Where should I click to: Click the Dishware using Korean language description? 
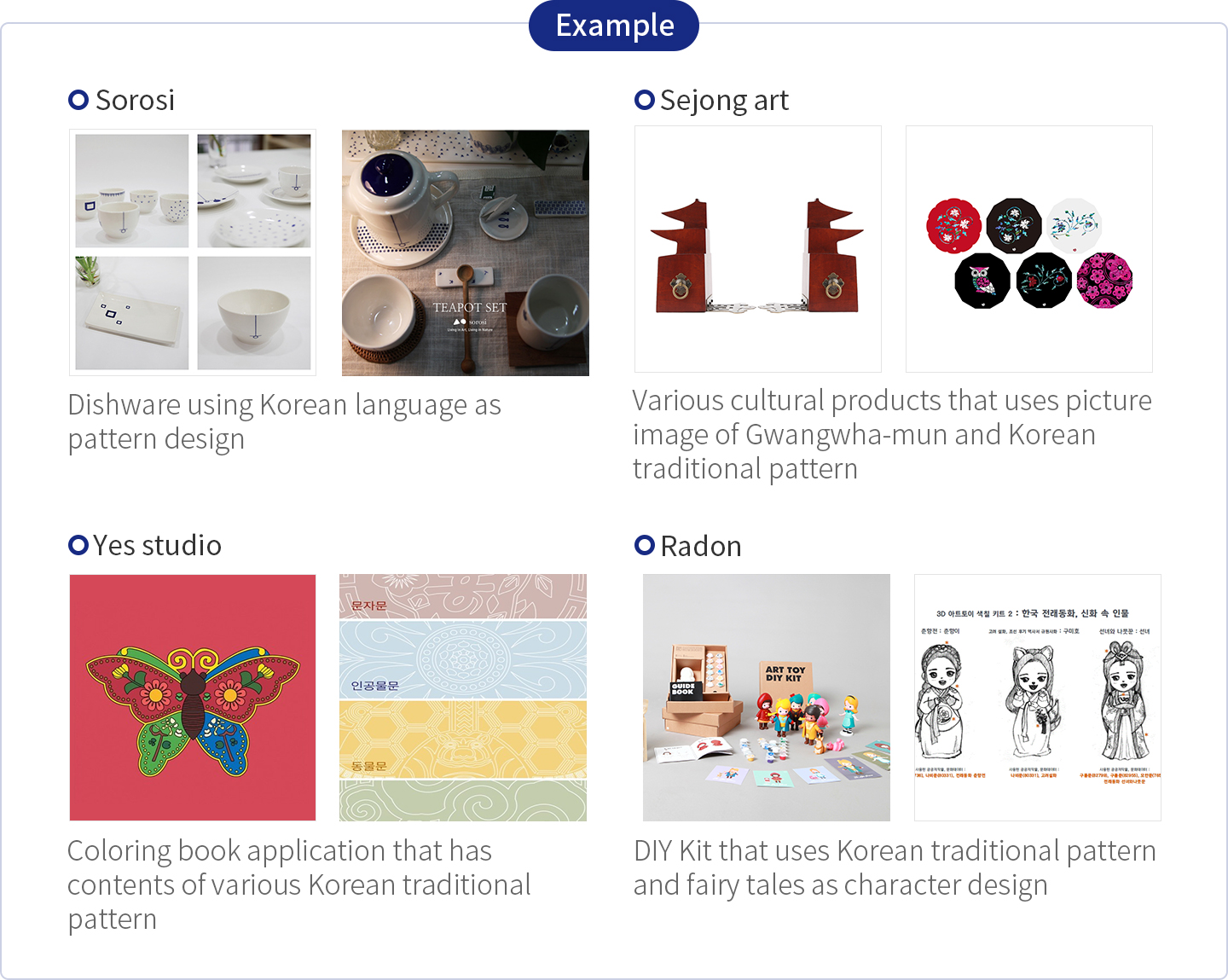tap(284, 421)
